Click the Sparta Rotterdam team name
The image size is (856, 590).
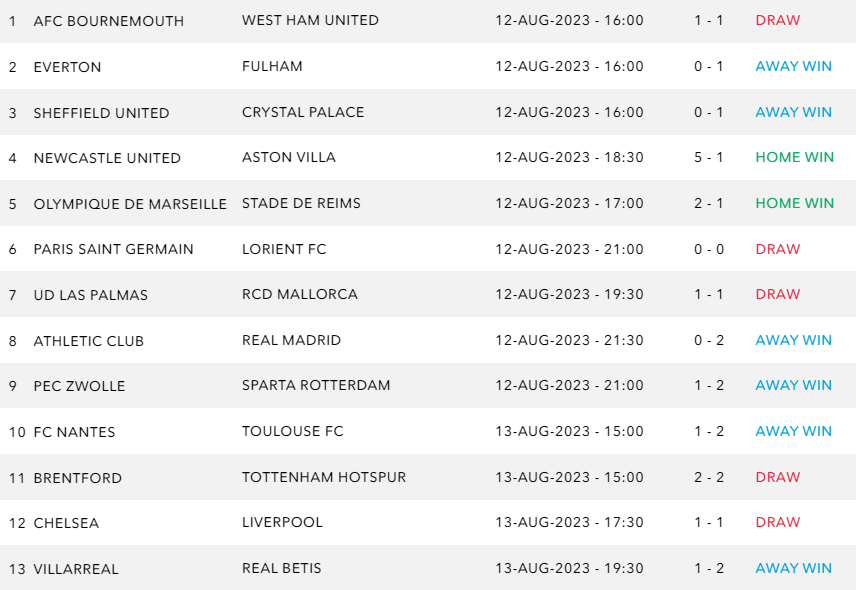316,385
